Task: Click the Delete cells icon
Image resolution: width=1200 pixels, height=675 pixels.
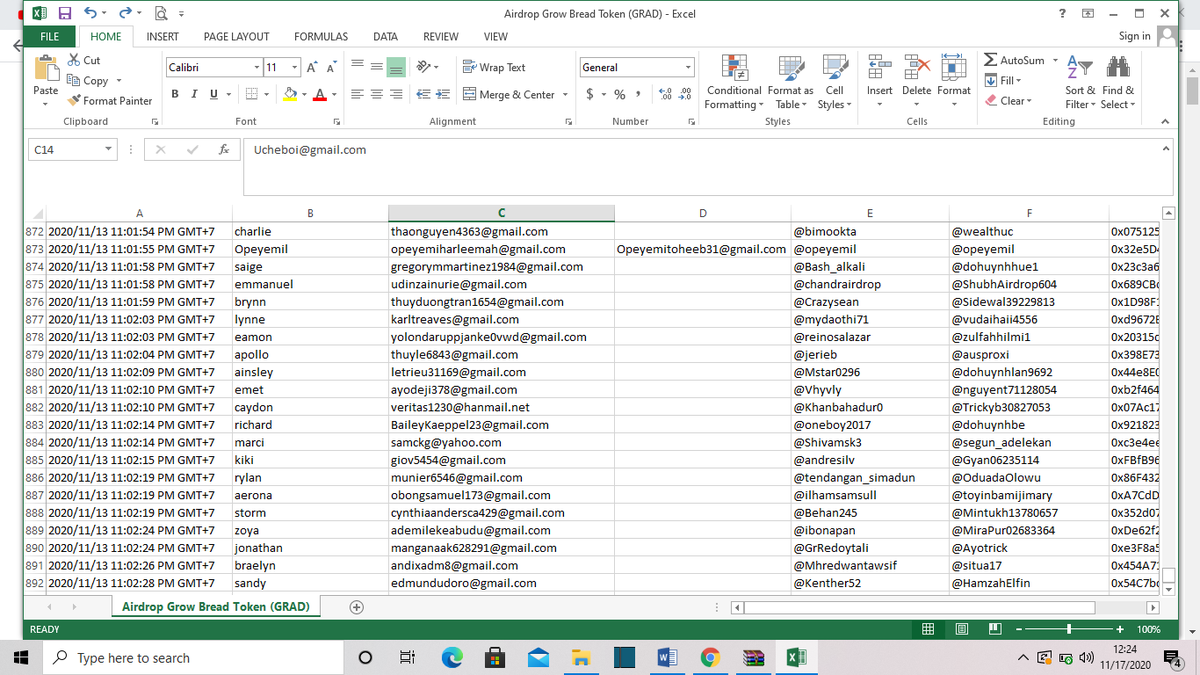Action: pos(916,66)
